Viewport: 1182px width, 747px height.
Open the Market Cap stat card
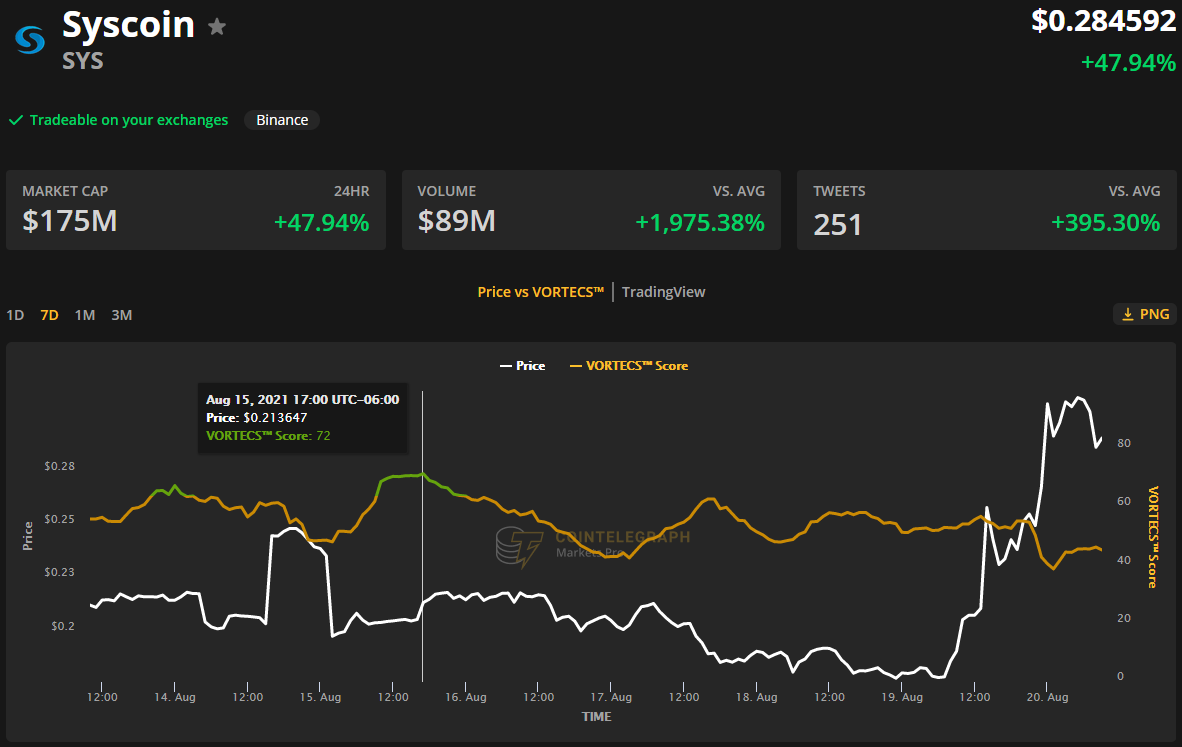point(196,210)
